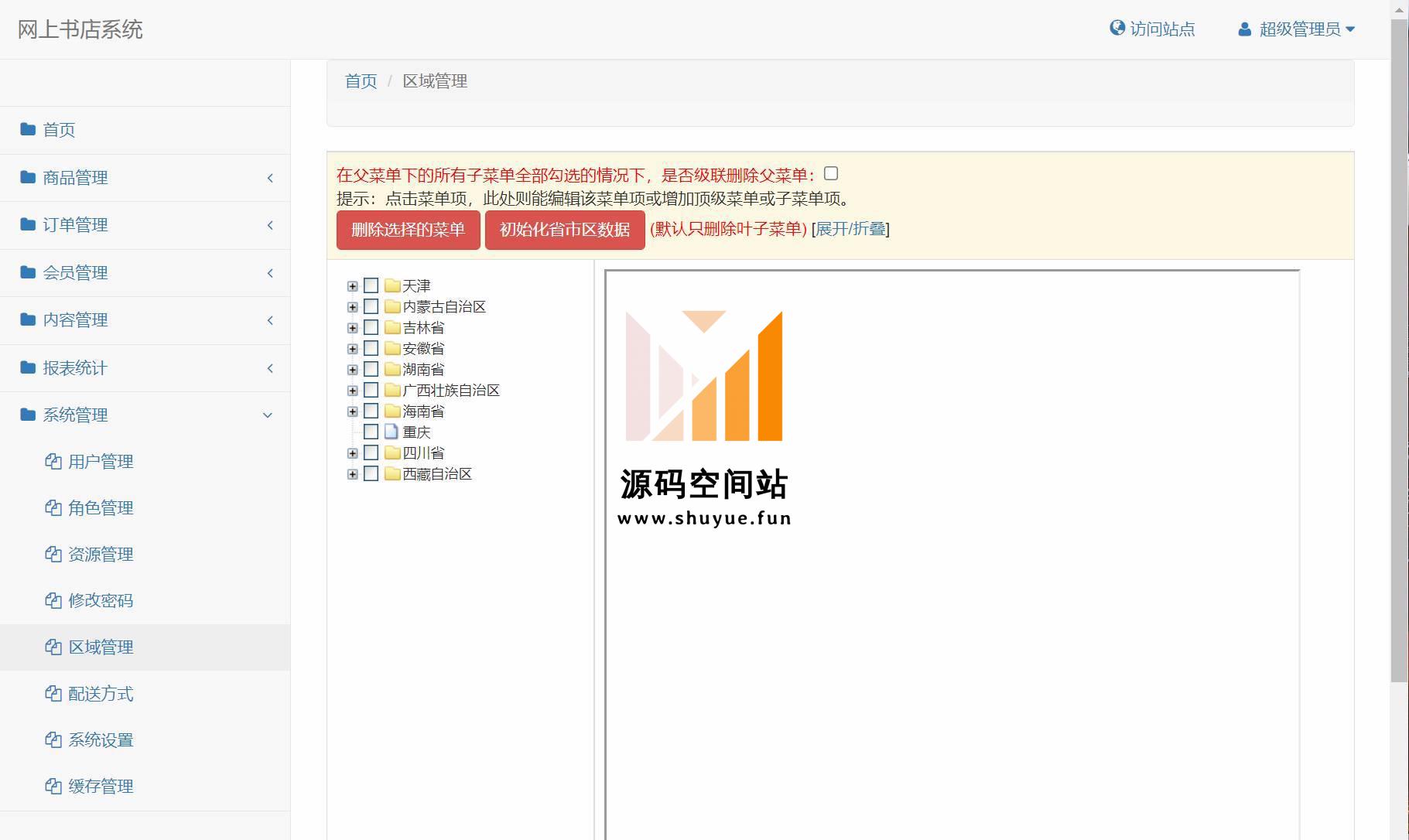
Task: Click the 初始化省市区数据 button
Action: point(564,230)
